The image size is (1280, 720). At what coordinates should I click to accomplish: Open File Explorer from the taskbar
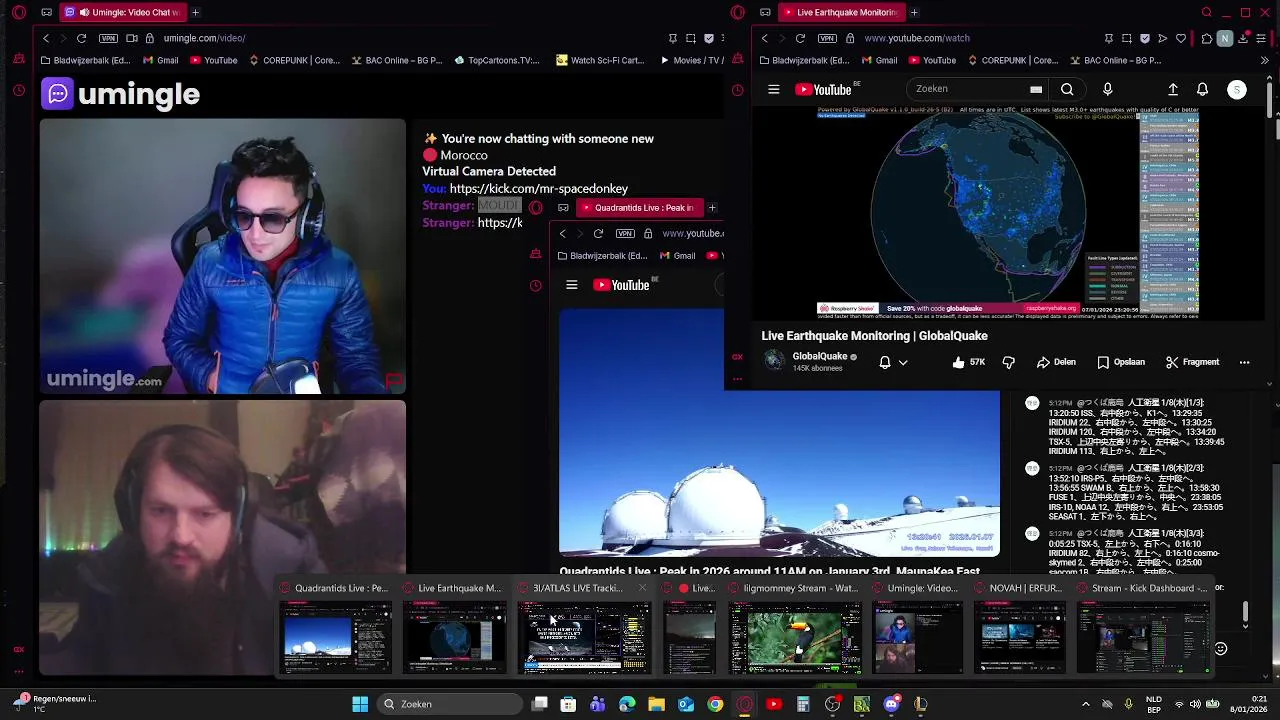click(656, 704)
